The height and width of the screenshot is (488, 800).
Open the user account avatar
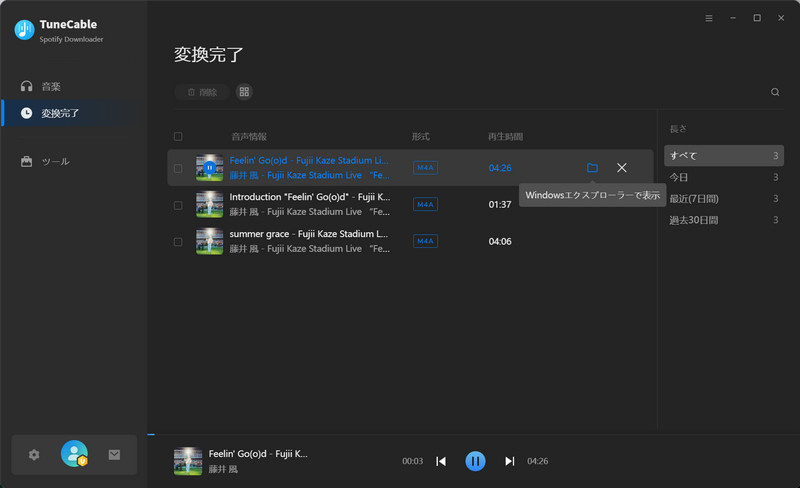point(74,453)
